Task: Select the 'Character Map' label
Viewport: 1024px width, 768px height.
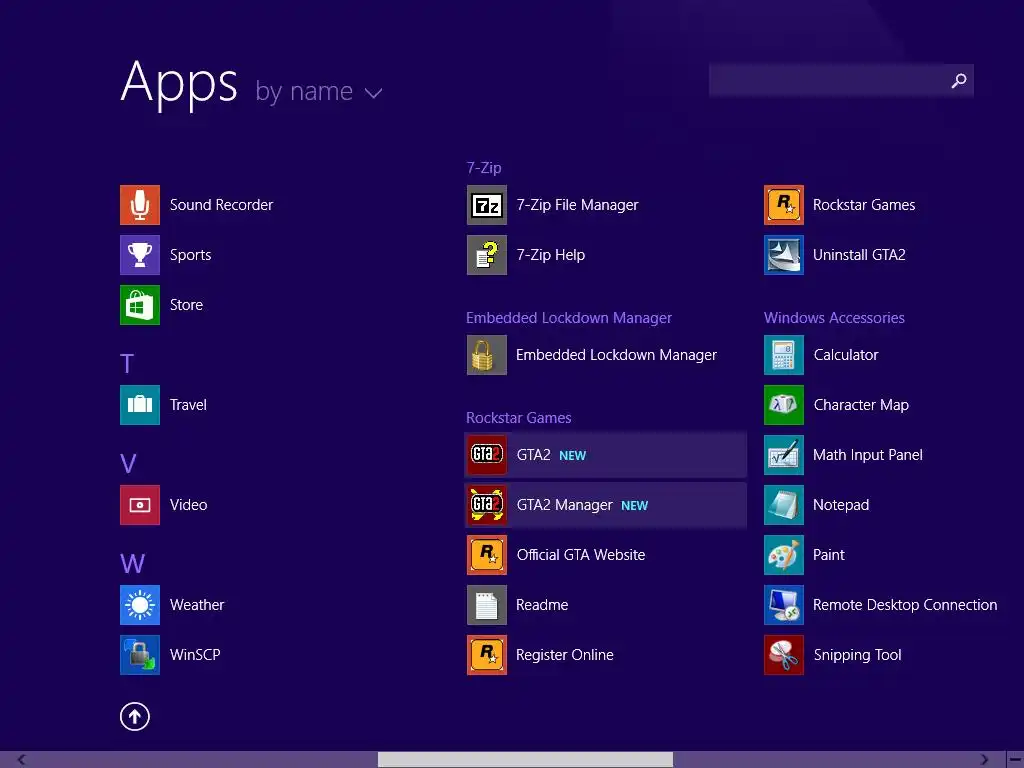Action: pos(861,405)
